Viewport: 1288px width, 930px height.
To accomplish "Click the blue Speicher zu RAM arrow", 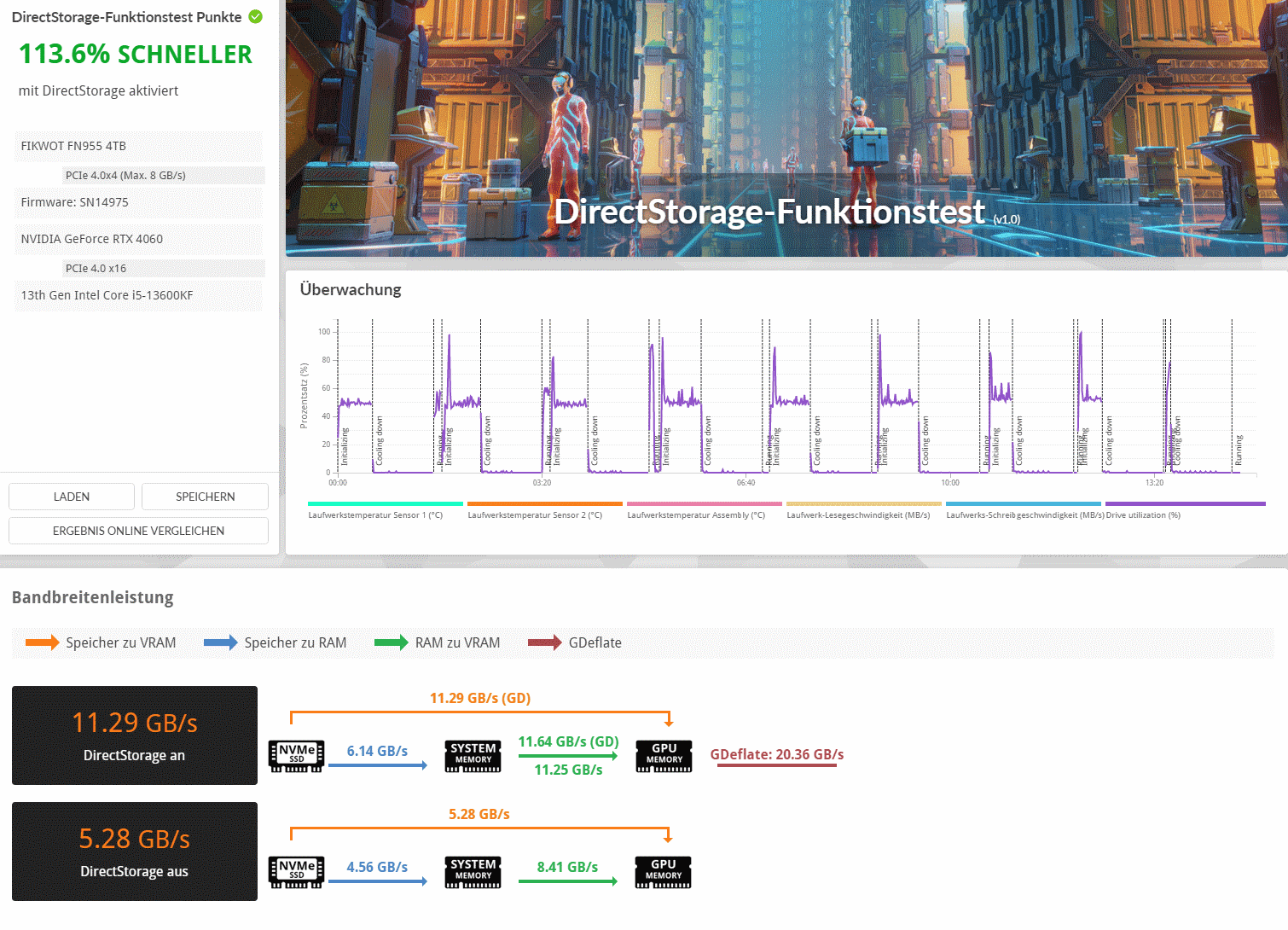I will point(221,642).
